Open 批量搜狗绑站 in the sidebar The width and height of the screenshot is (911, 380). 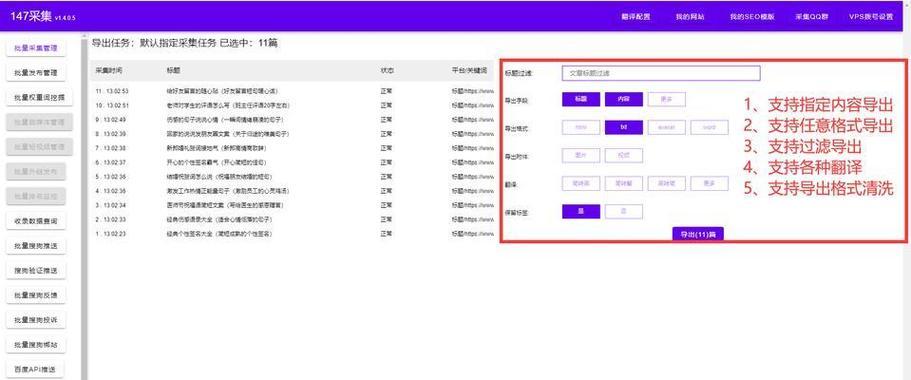(36, 345)
